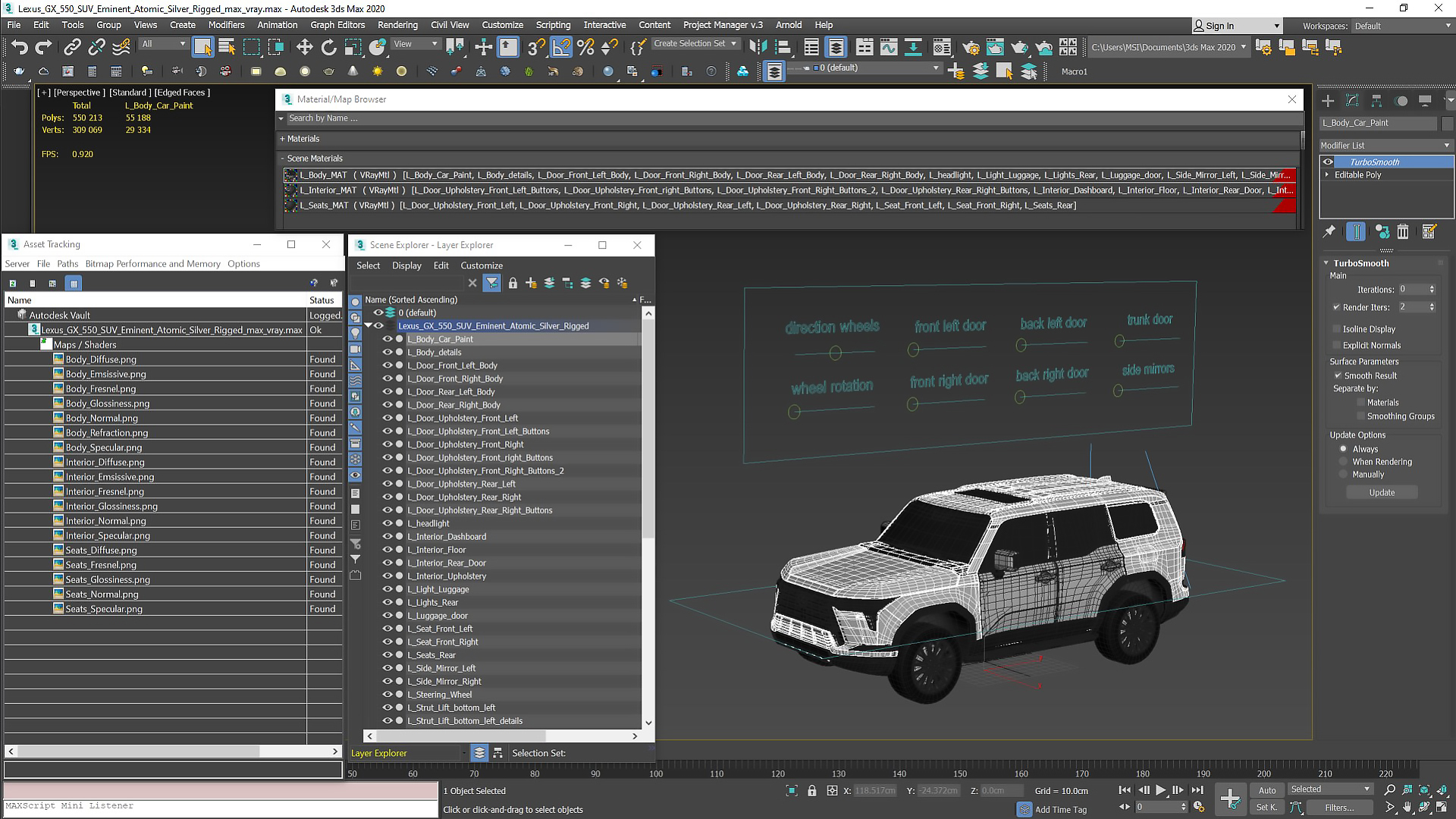
Task: Select the Link objects tool
Action: [72, 47]
